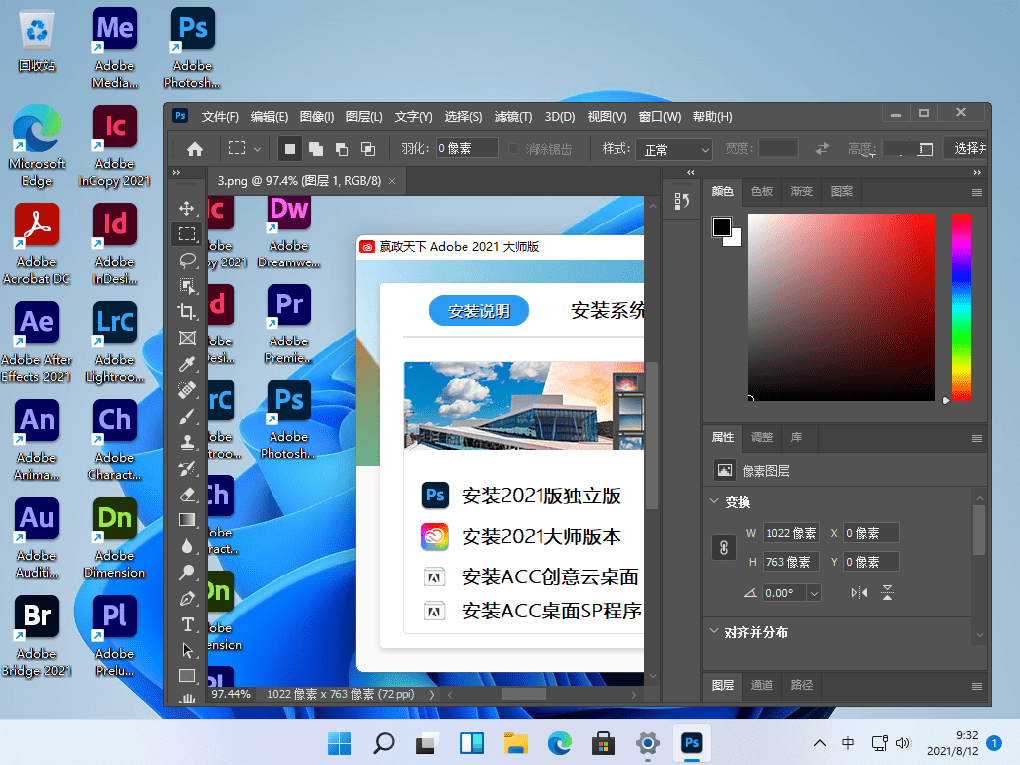
Task: Click the 羽化 feather input field
Action: tap(466, 148)
